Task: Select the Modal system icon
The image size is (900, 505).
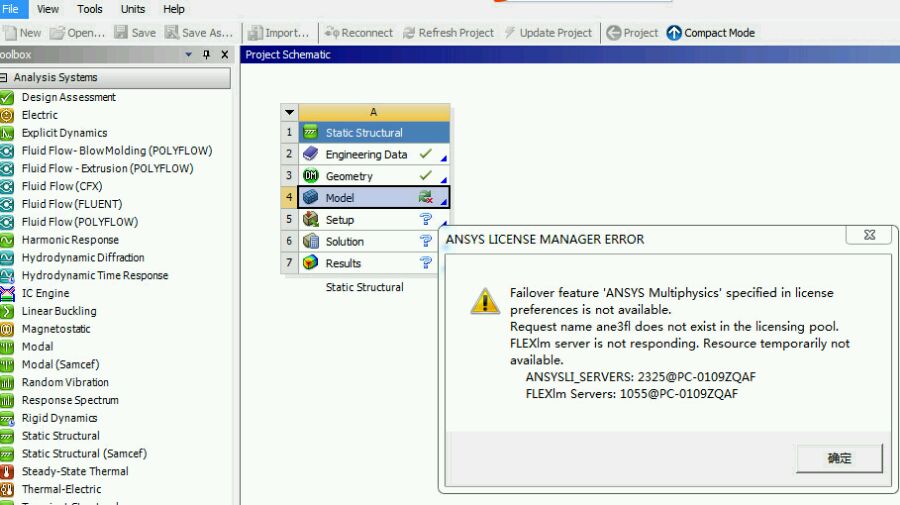Action: point(7,347)
